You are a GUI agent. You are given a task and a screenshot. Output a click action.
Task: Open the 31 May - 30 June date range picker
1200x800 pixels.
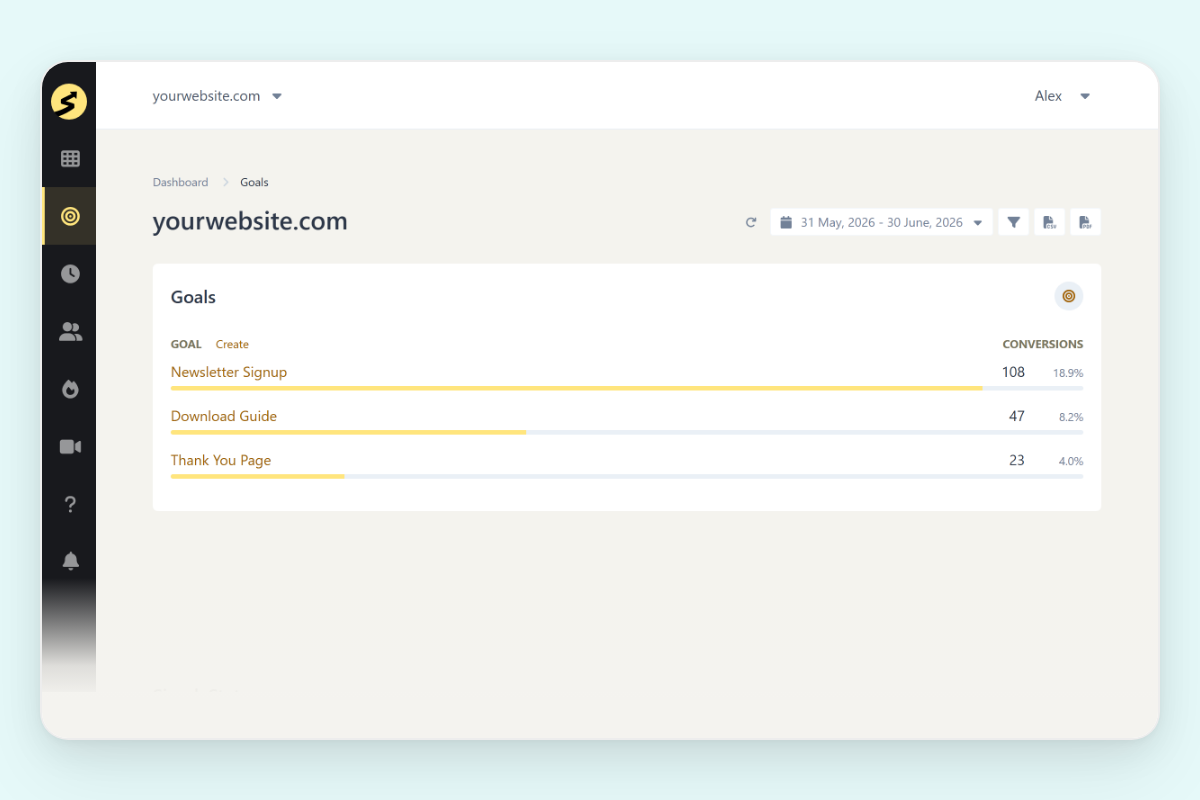click(x=881, y=222)
